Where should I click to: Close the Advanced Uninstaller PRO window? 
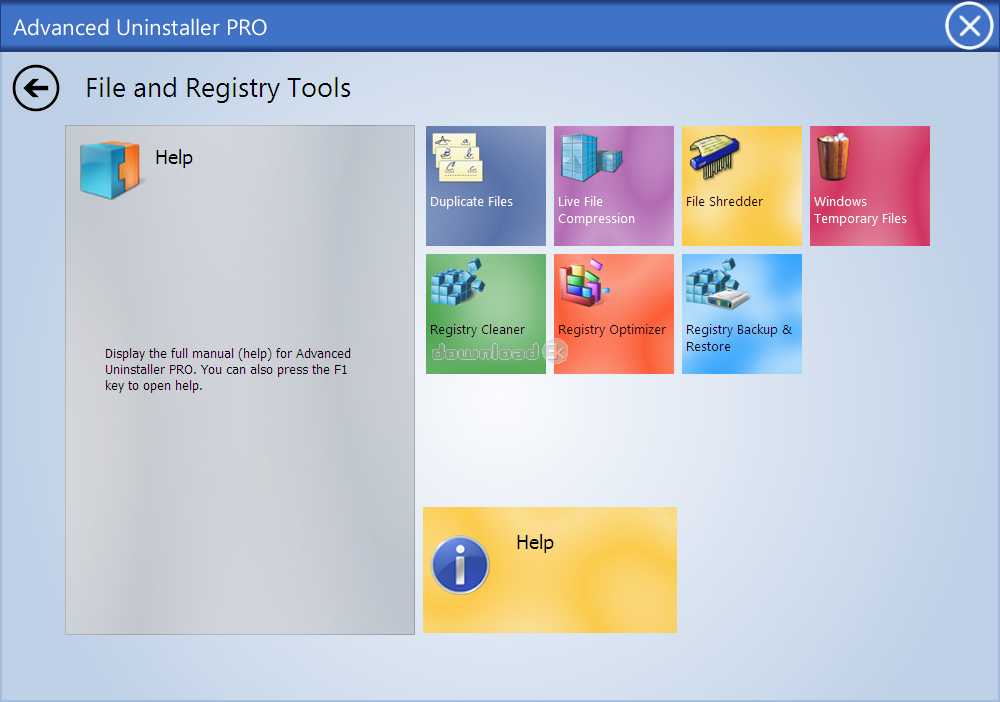[x=969, y=26]
